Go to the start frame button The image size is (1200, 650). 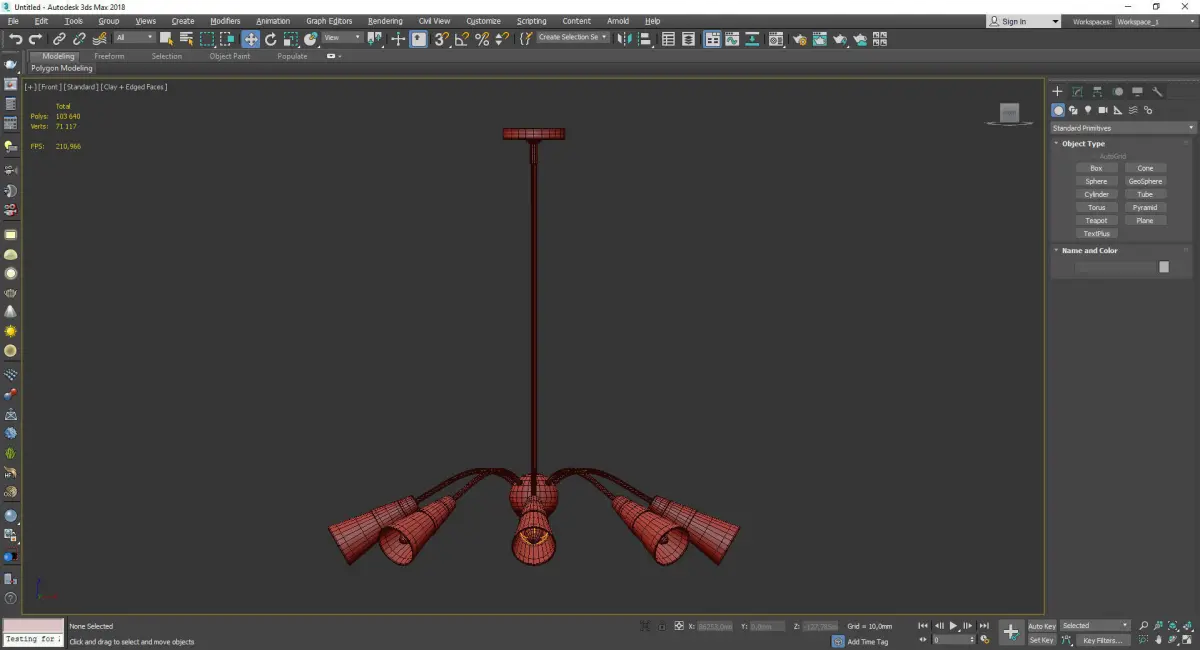tap(923, 626)
